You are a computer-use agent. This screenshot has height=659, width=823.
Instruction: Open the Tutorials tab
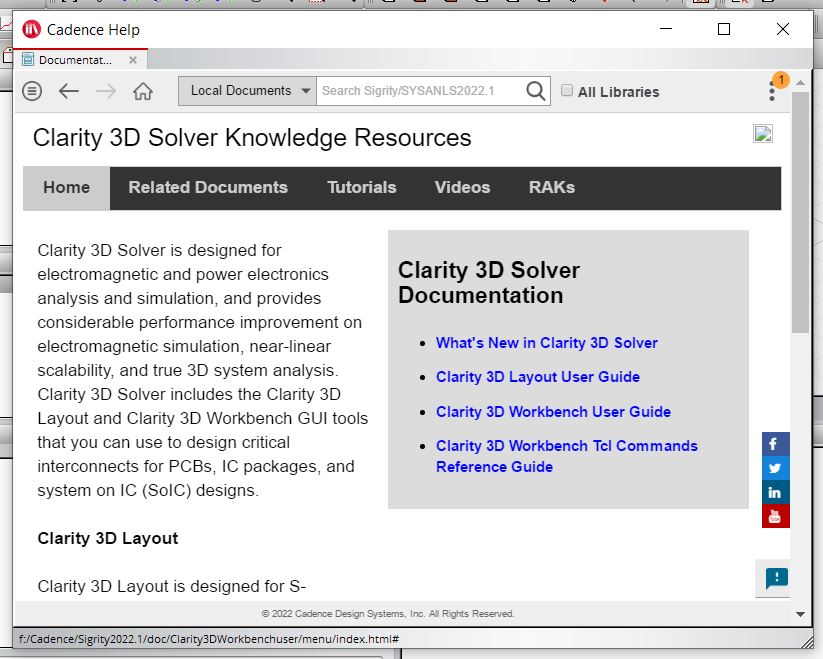coord(361,187)
